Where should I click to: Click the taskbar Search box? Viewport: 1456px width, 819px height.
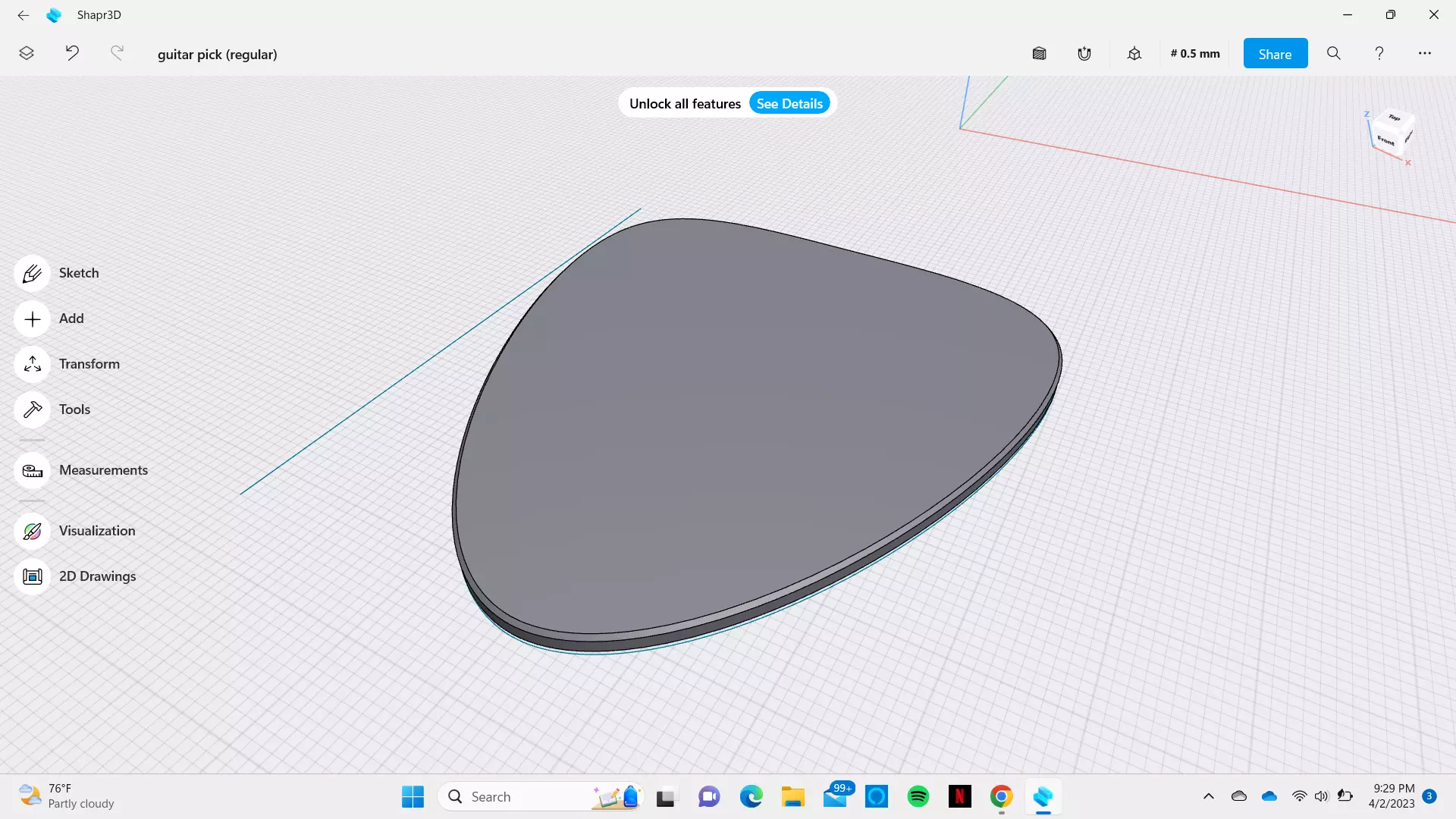pos(541,796)
